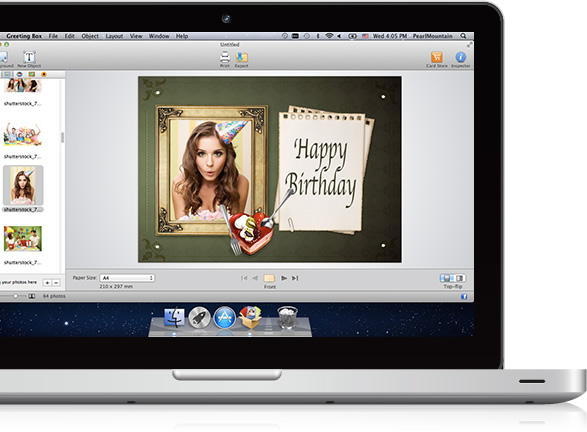Open Trash from the Dock
The width and height of the screenshot is (587, 432).
pyautogui.click(x=287, y=317)
